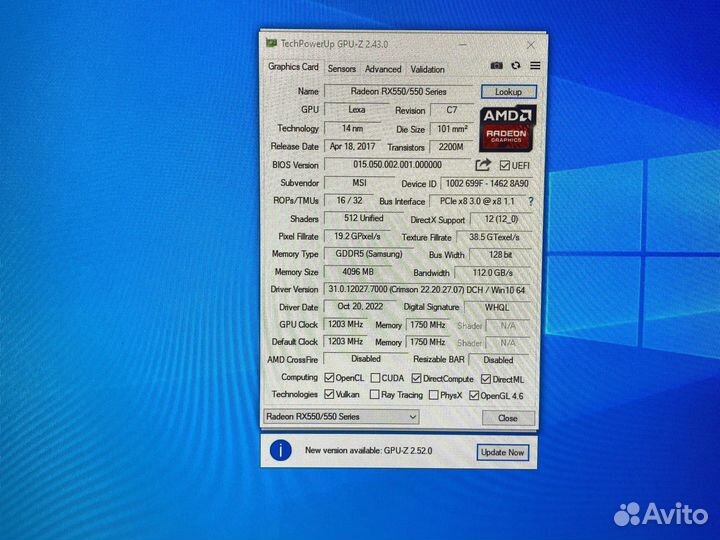Toggle the CUDA checkbox

375,378
